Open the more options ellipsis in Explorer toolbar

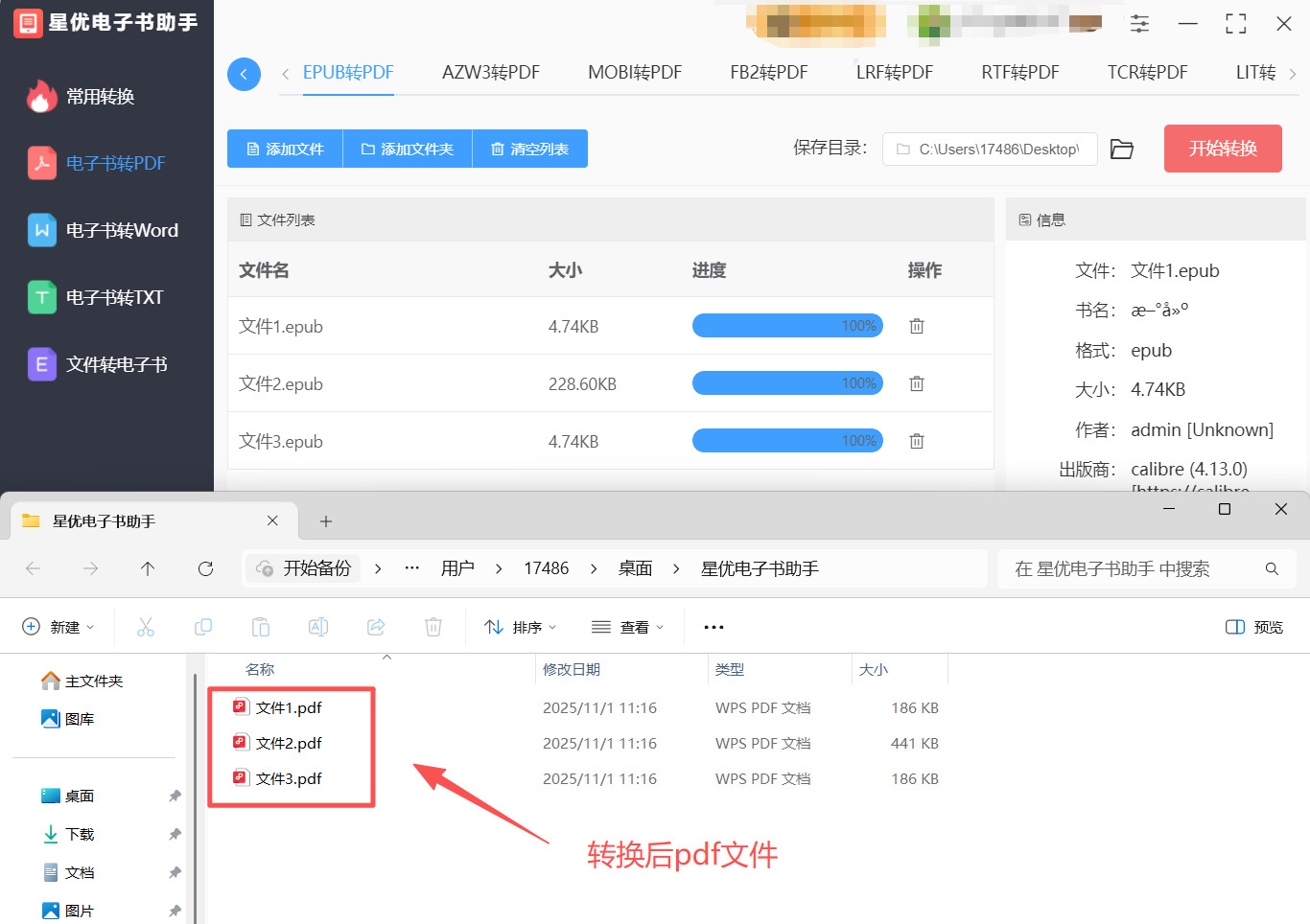[713, 627]
